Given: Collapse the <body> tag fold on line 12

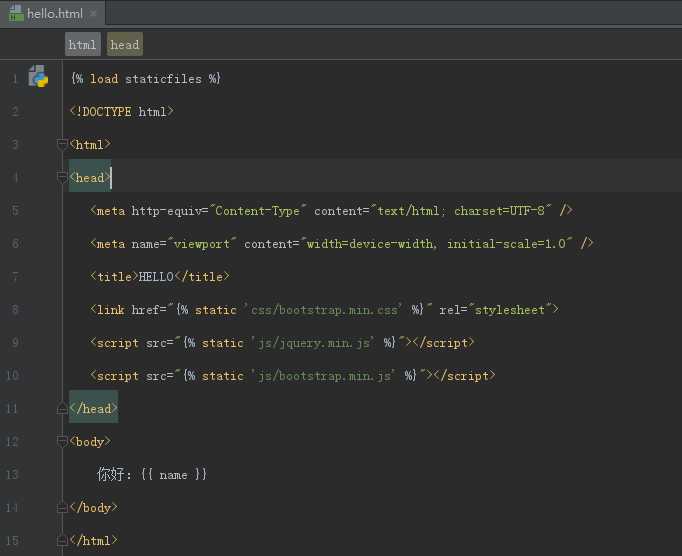Looking at the screenshot, I should click(x=62, y=441).
